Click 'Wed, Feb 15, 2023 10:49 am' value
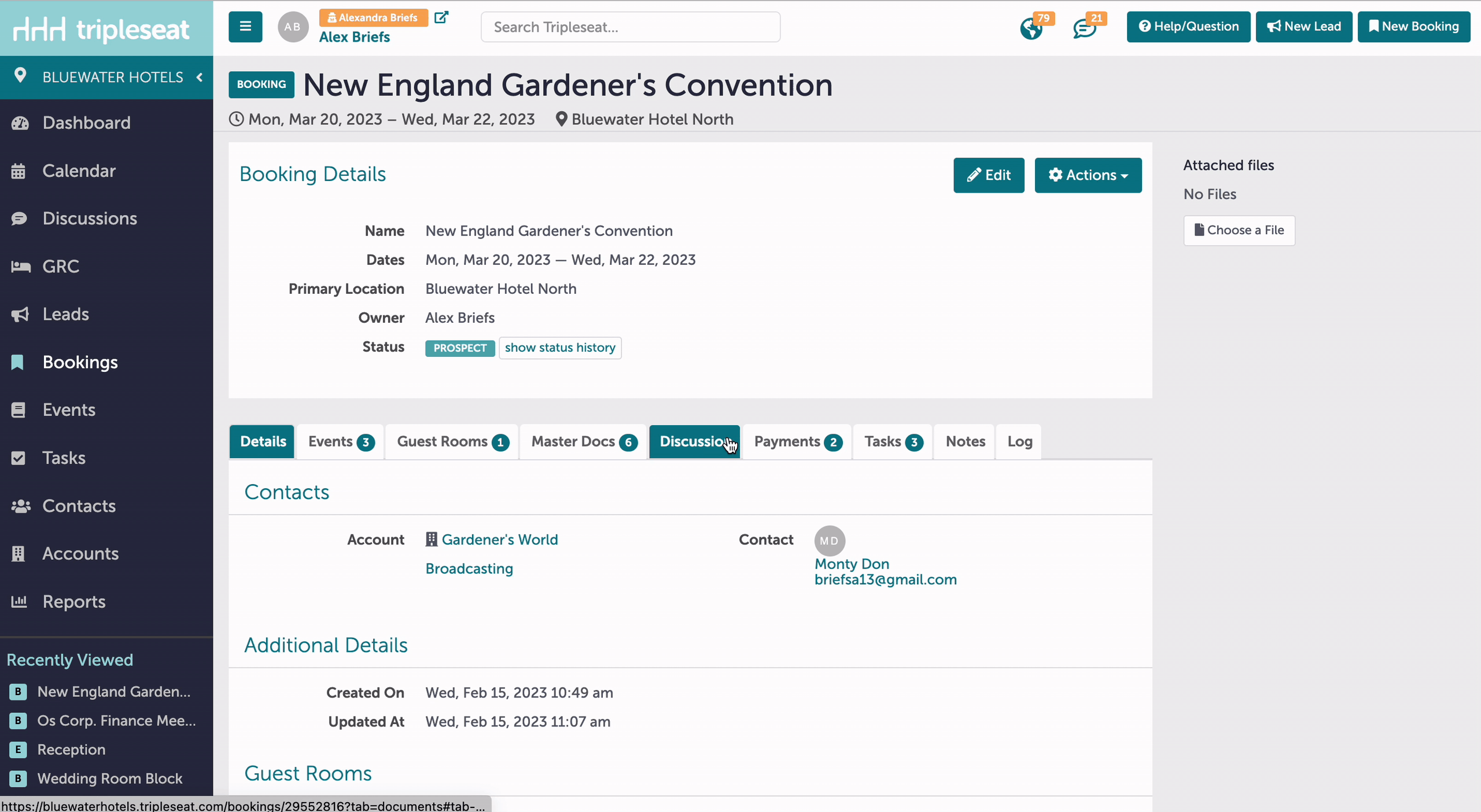Screen dimensions: 1481x812 519,693
